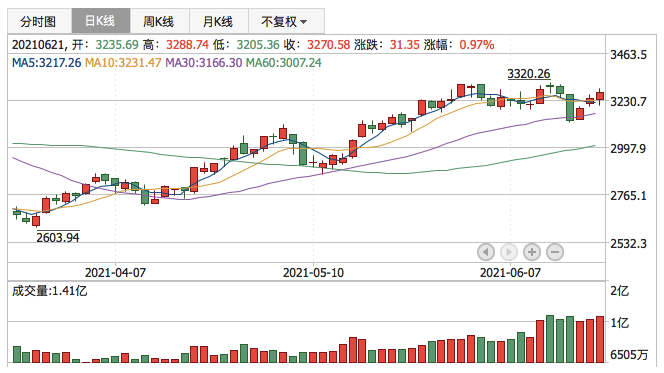Click the scroll-right arrow chart button
This screenshot has width=664, height=373.
click(x=509, y=252)
